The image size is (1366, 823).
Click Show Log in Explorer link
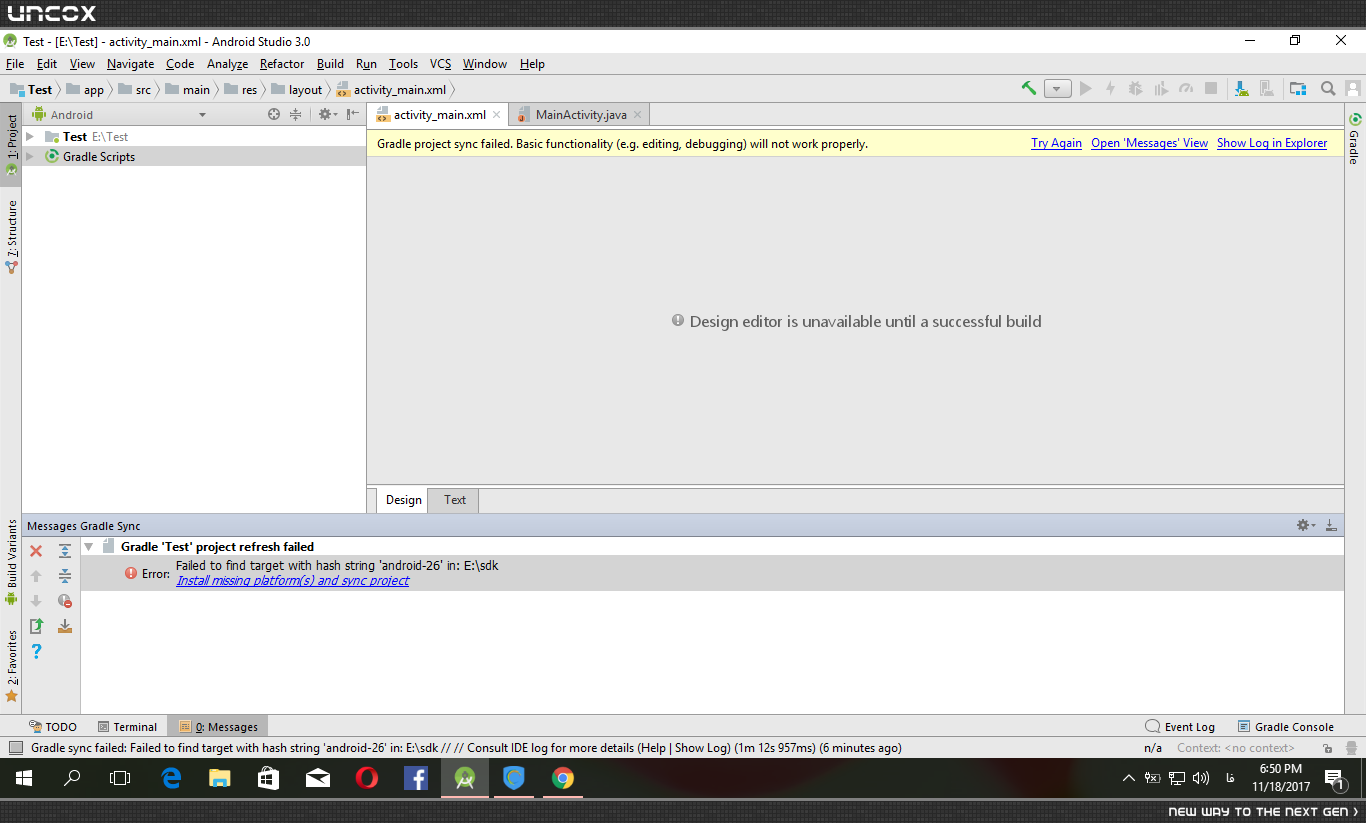pos(1272,143)
